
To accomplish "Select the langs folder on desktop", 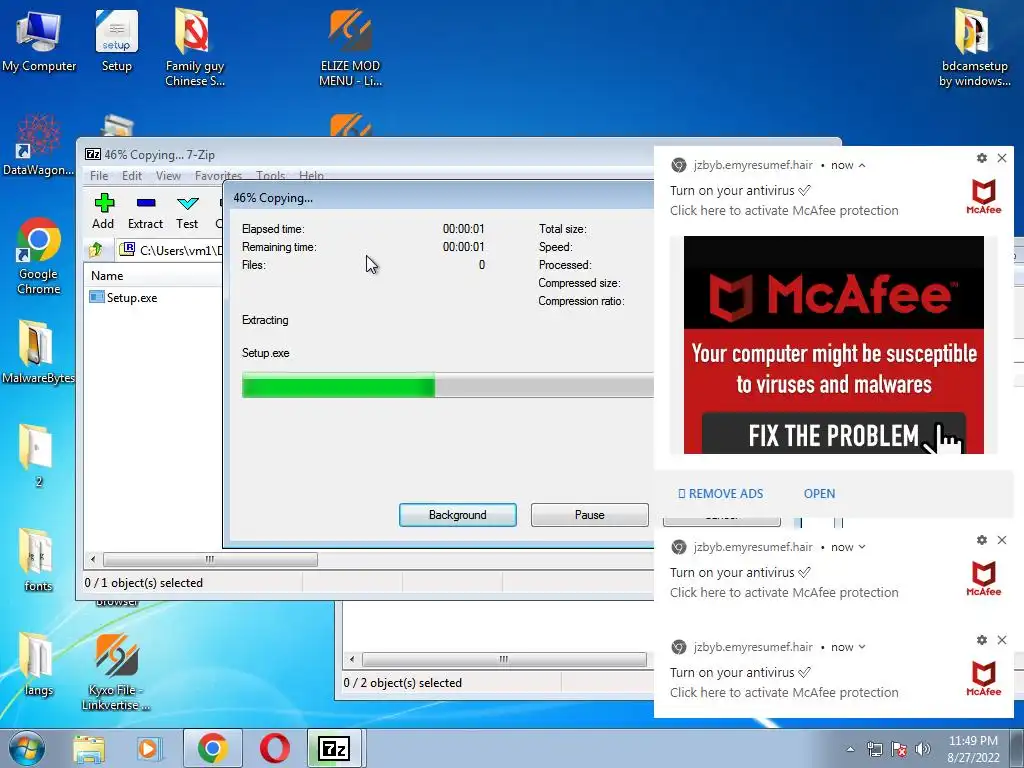I will pyautogui.click(x=38, y=665).
